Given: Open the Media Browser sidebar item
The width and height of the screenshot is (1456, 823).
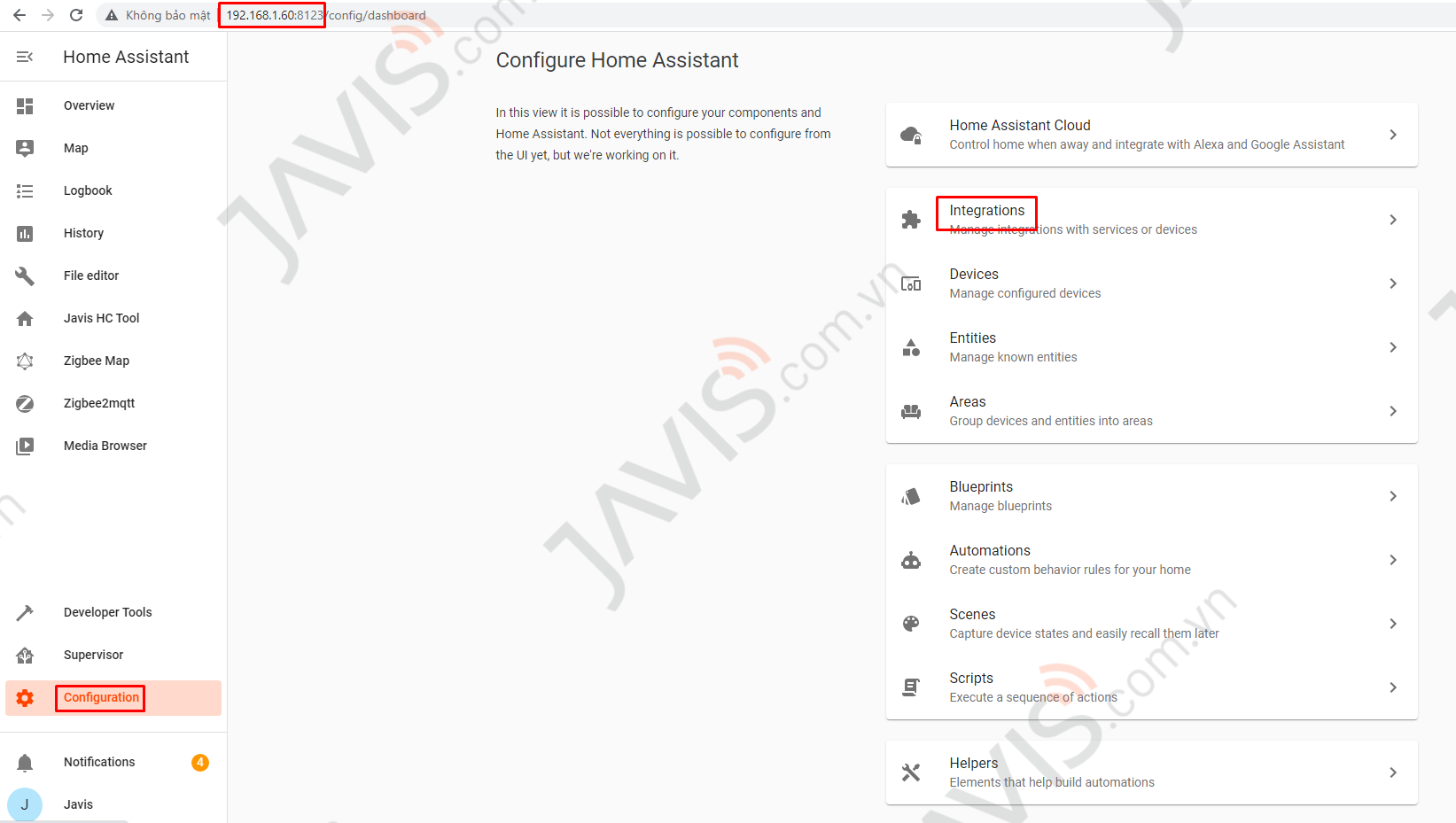Looking at the screenshot, I should (x=113, y=446).
